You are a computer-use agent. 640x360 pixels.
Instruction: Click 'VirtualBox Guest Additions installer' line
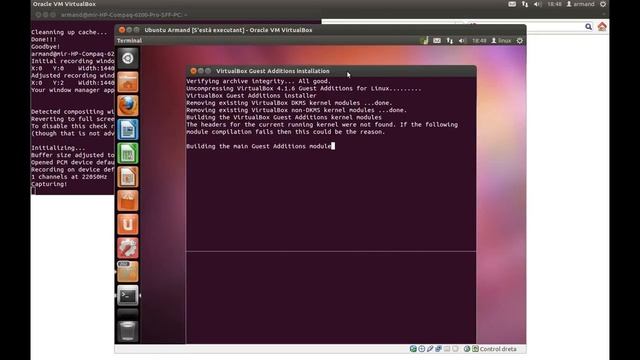pyautogui.click(x=251, y=96)
